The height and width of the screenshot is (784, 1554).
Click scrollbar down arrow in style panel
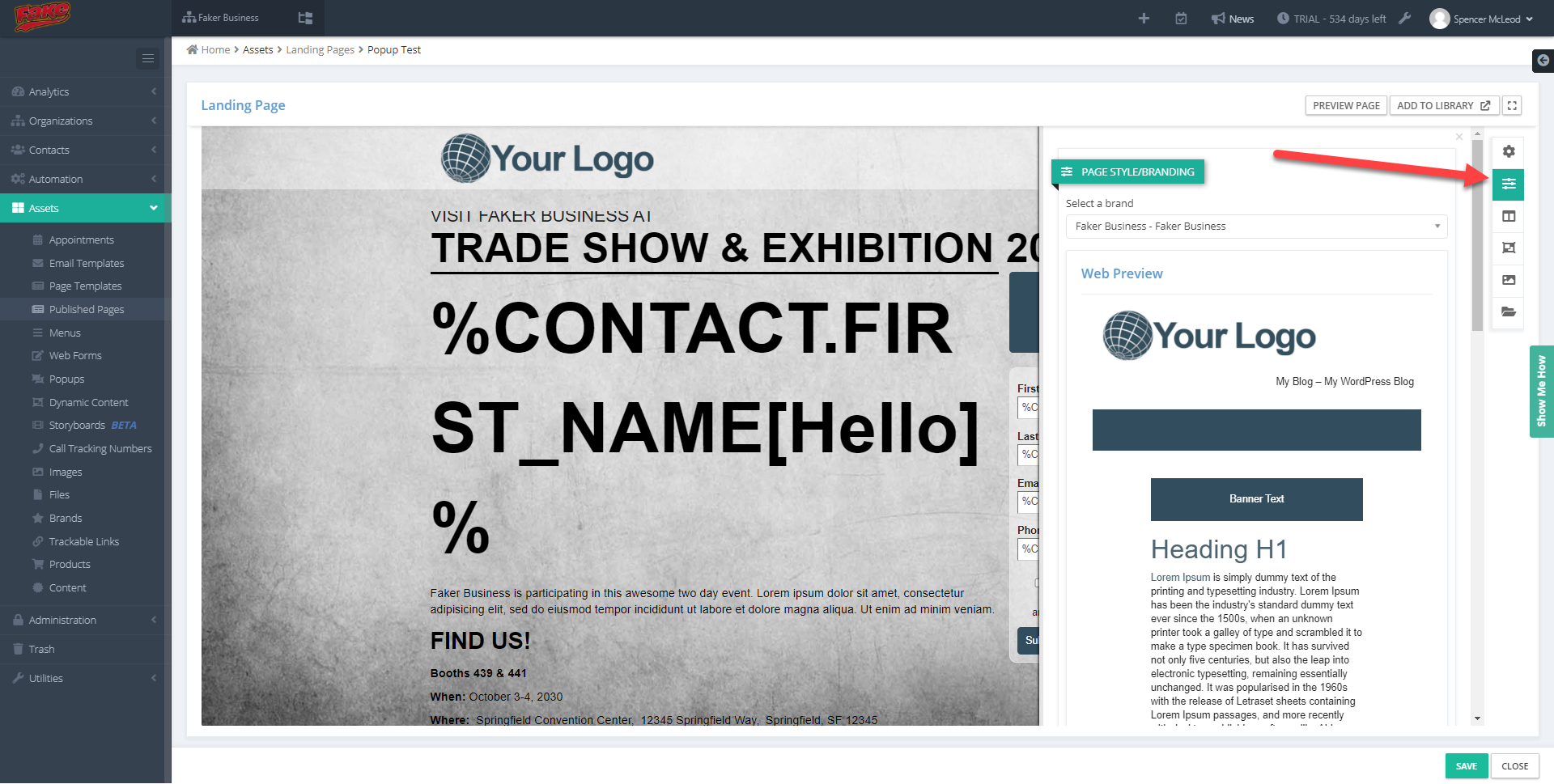pos(1477,718)
